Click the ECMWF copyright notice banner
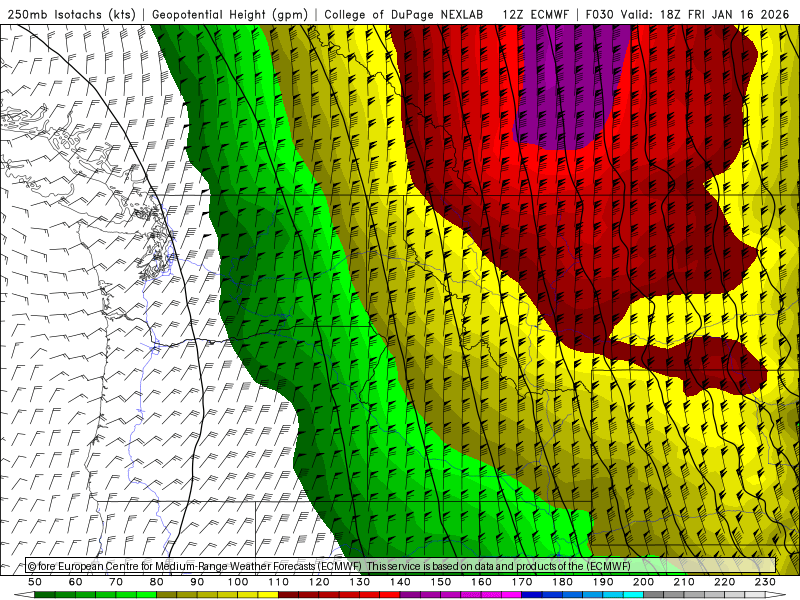This screenshot has width=800, height=600. pos(401,566)
